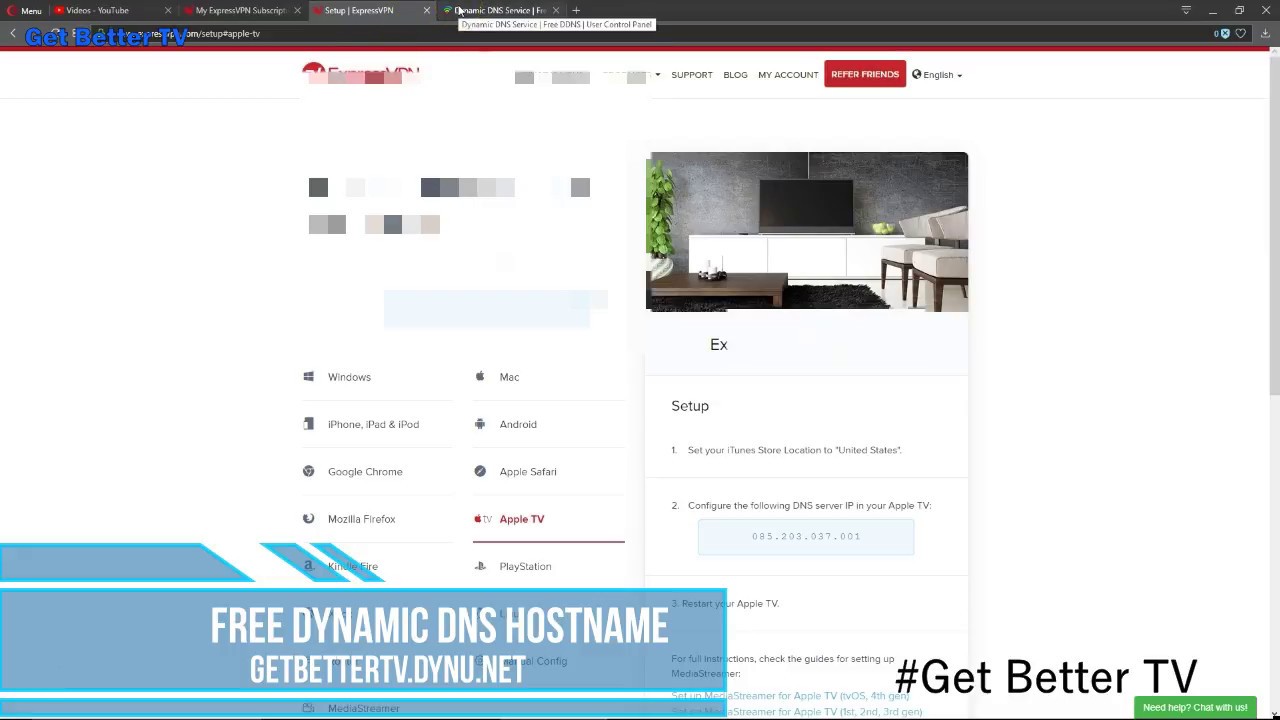The height and width of the screenshot is (720, 1280).
Task: Open the Dynamic DNS Service tab
Action: click(x=500, y=10)
